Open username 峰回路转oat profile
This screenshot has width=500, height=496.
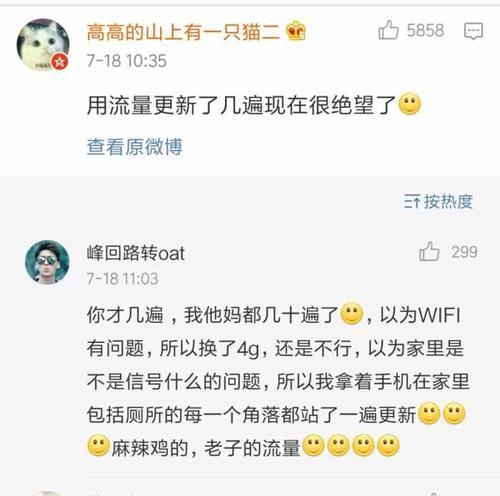(135, 253)
